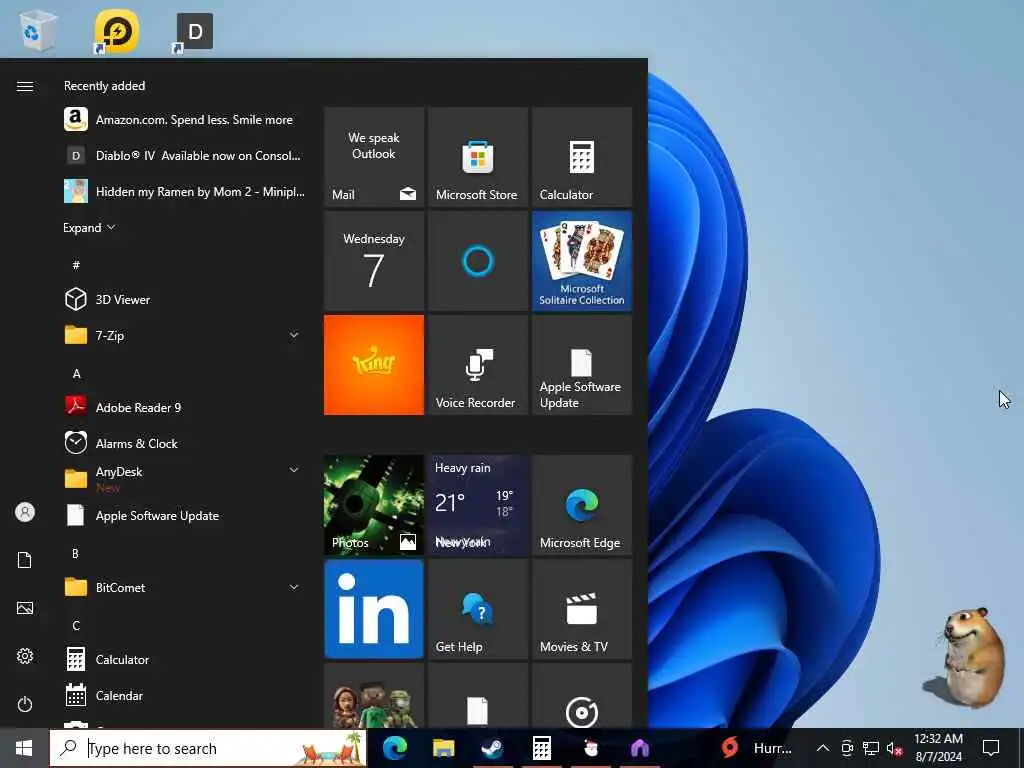Show hidden system tray icons

point(823,748)
